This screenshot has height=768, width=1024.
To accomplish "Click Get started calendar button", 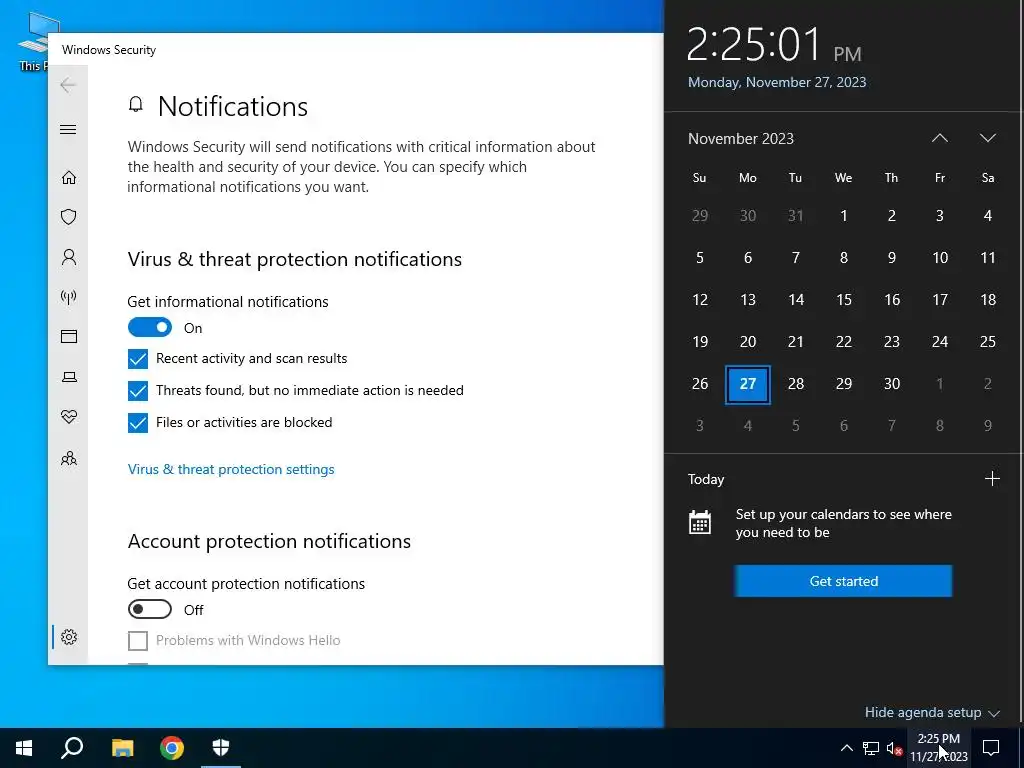I will [843, 581].
